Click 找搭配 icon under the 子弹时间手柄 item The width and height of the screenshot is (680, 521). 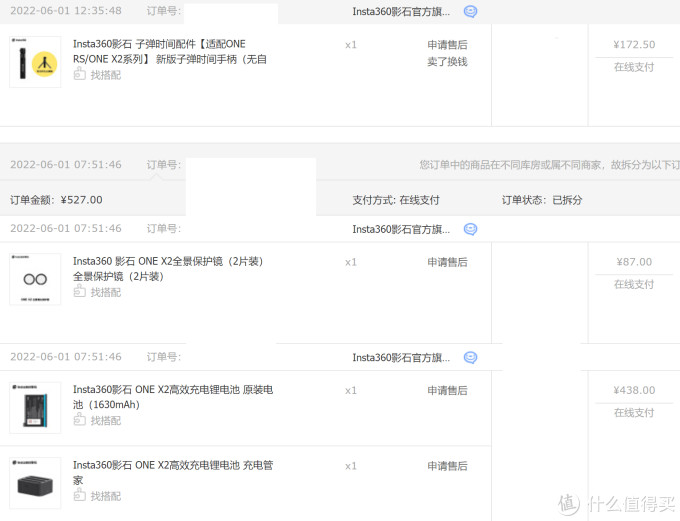coord(80,75)
